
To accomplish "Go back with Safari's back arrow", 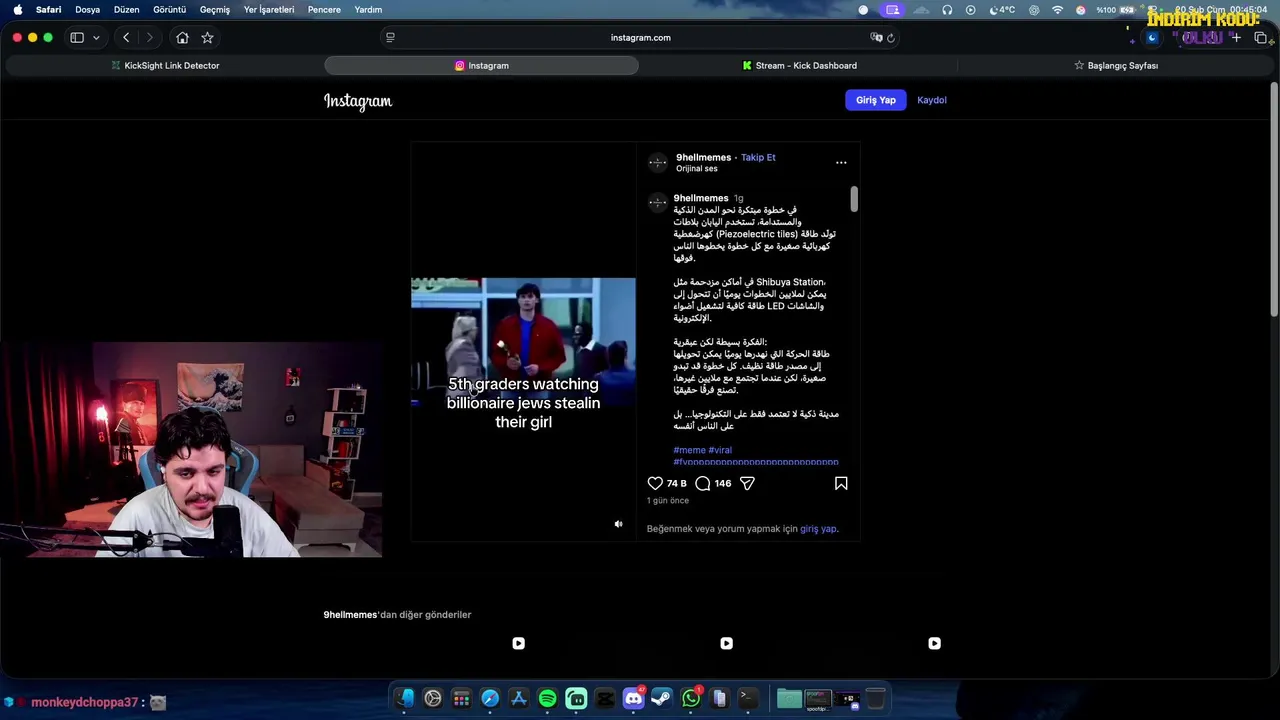I will point(126,37).
